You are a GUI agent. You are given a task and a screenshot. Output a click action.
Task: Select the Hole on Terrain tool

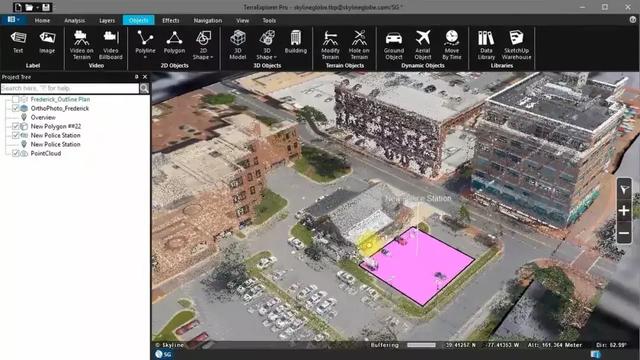click(359, 45)
